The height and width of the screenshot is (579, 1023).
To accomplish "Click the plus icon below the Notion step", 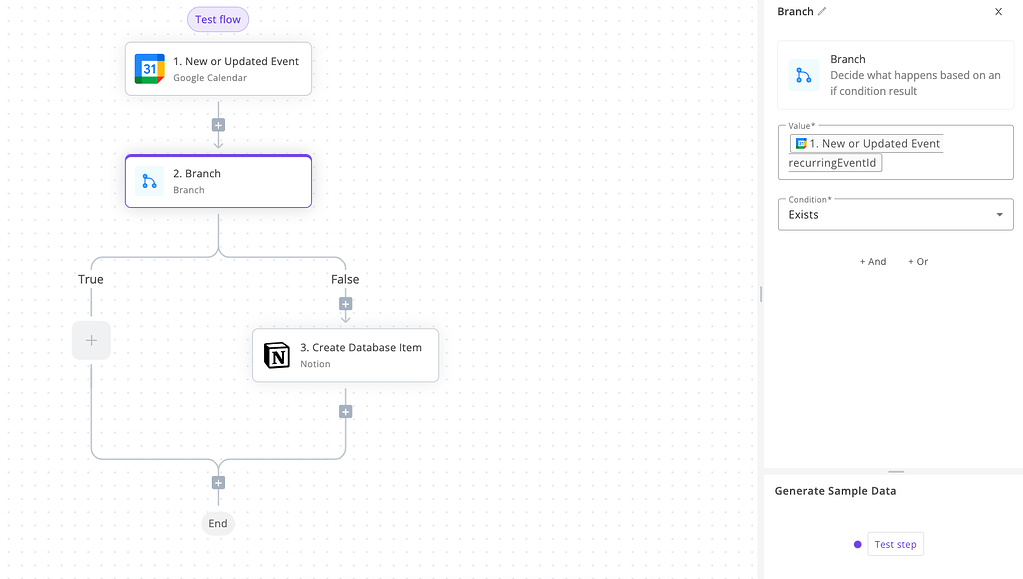I will pyautogui.click(x=345, y=410).
